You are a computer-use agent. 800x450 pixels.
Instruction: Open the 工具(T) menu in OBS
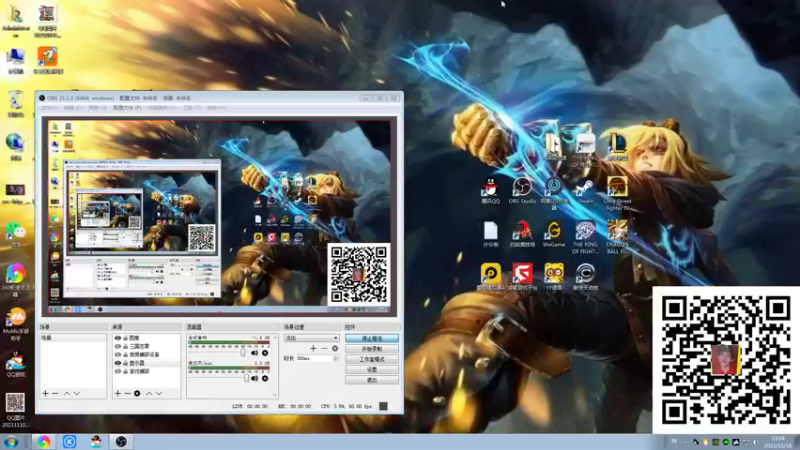point(192,108)
